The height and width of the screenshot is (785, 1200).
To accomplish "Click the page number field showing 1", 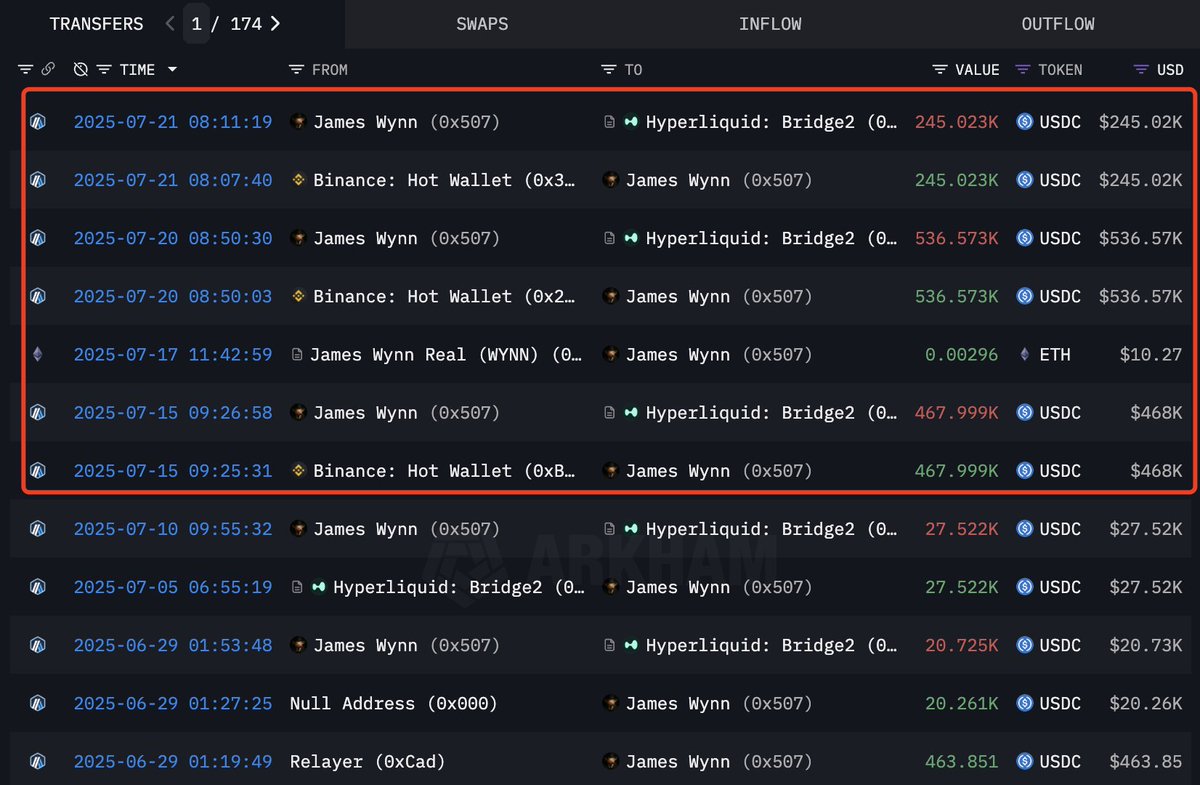I will pyautogui.click(x=197, y=23).
